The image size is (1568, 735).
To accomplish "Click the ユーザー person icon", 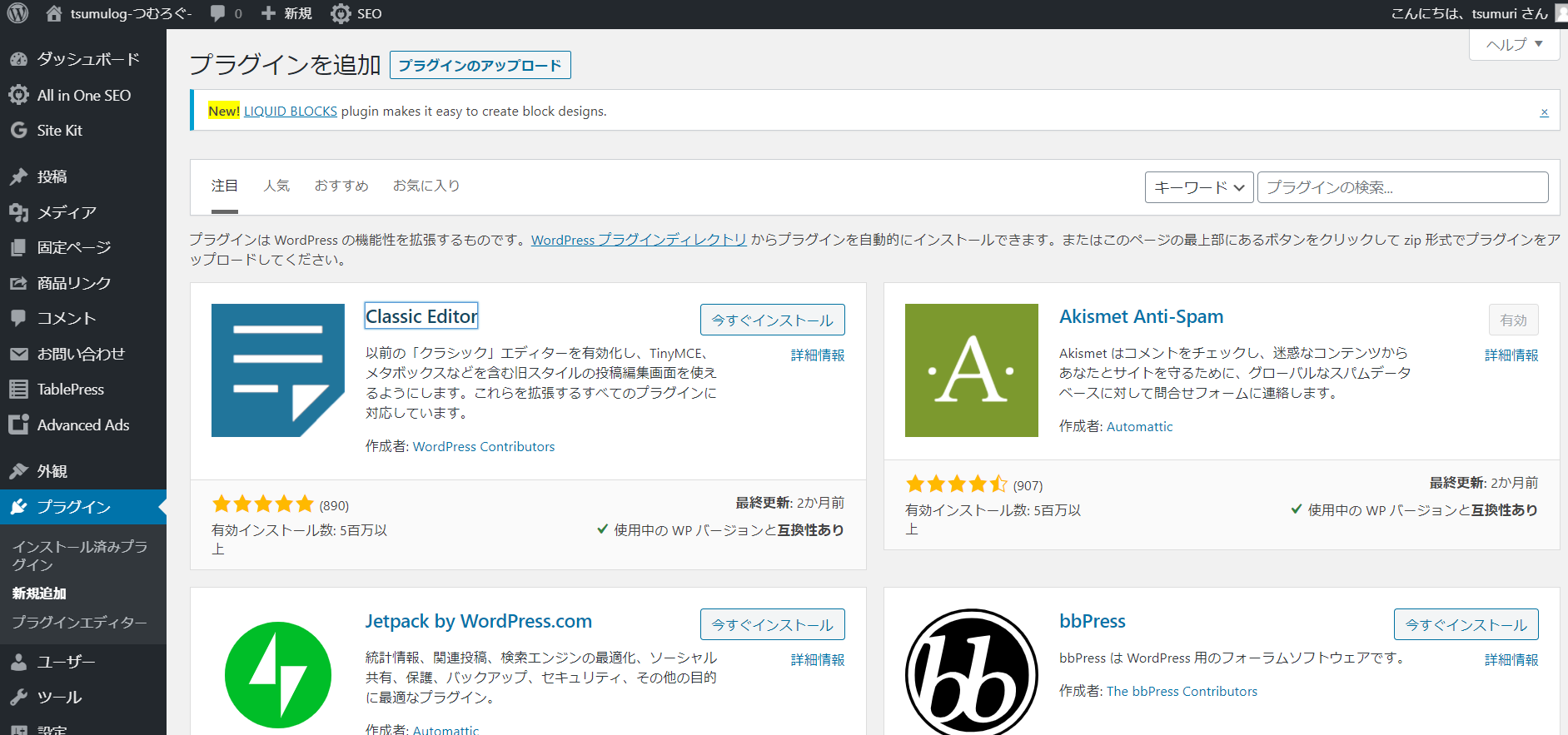I will [18, 662].
